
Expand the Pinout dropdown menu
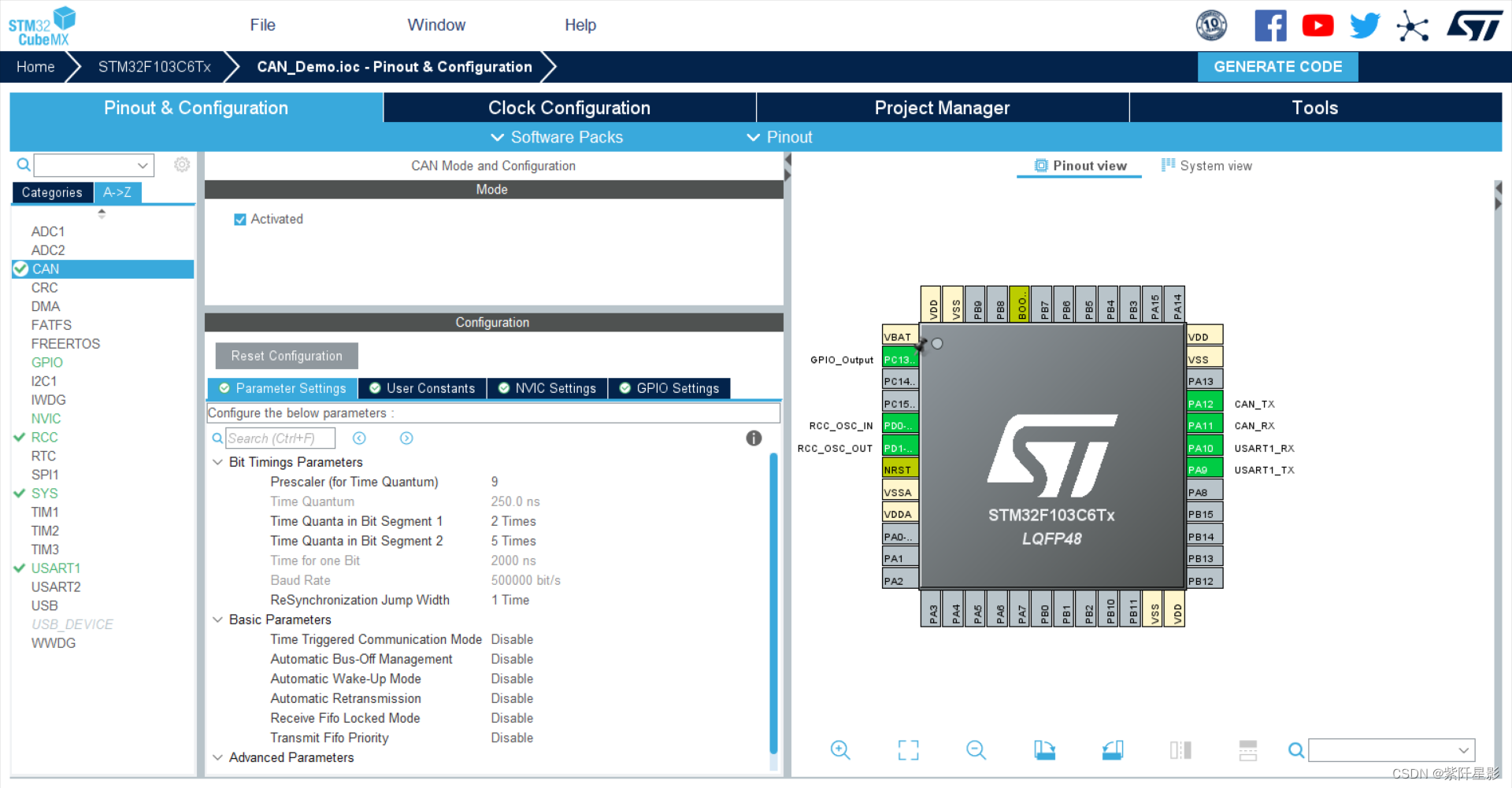point(780,137)
